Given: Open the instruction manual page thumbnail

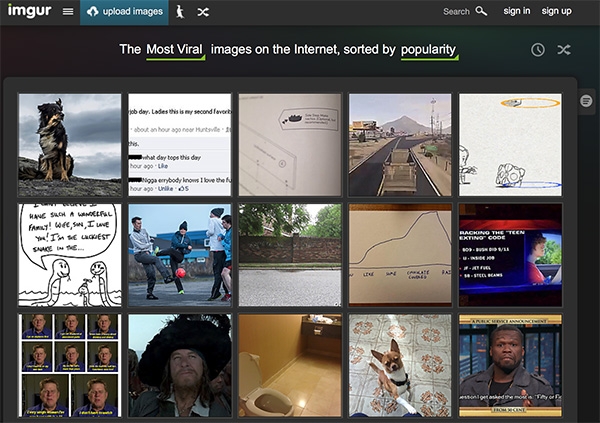Looking at the screenshot, I should [290, 145].
